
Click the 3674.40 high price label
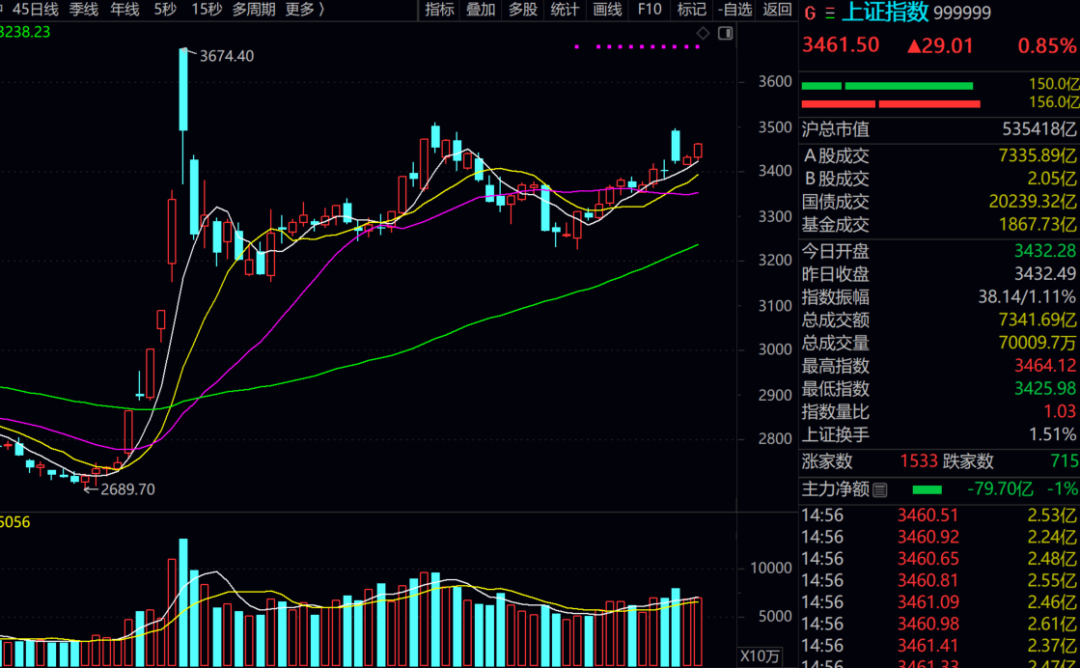tap(227, 56)
